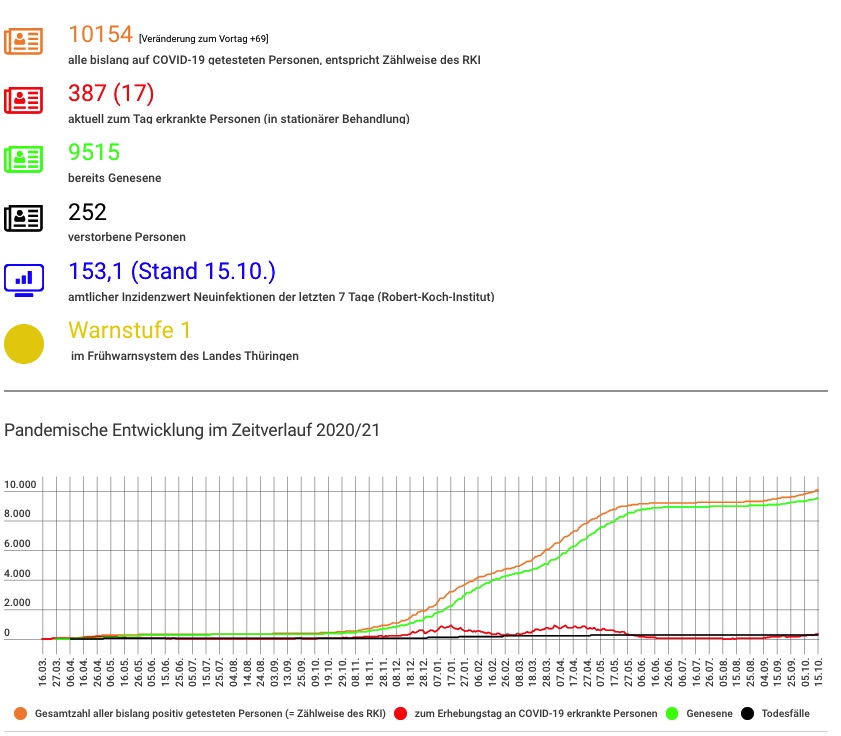The width and height of the screenshot is (841, 736).
Task: Click the red value 387 (17)
Action: coord(111,93)
